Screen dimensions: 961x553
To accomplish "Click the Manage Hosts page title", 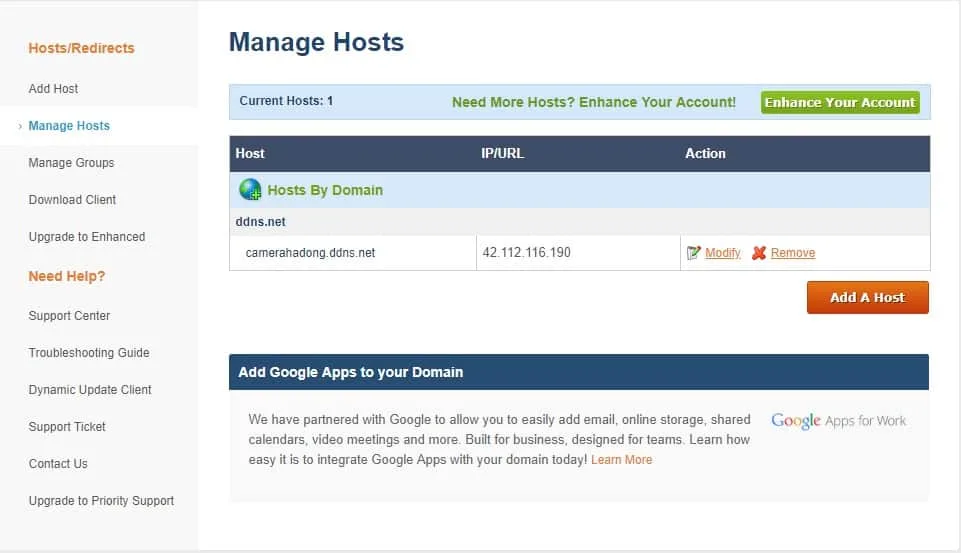I will click(x=316, y=42).
